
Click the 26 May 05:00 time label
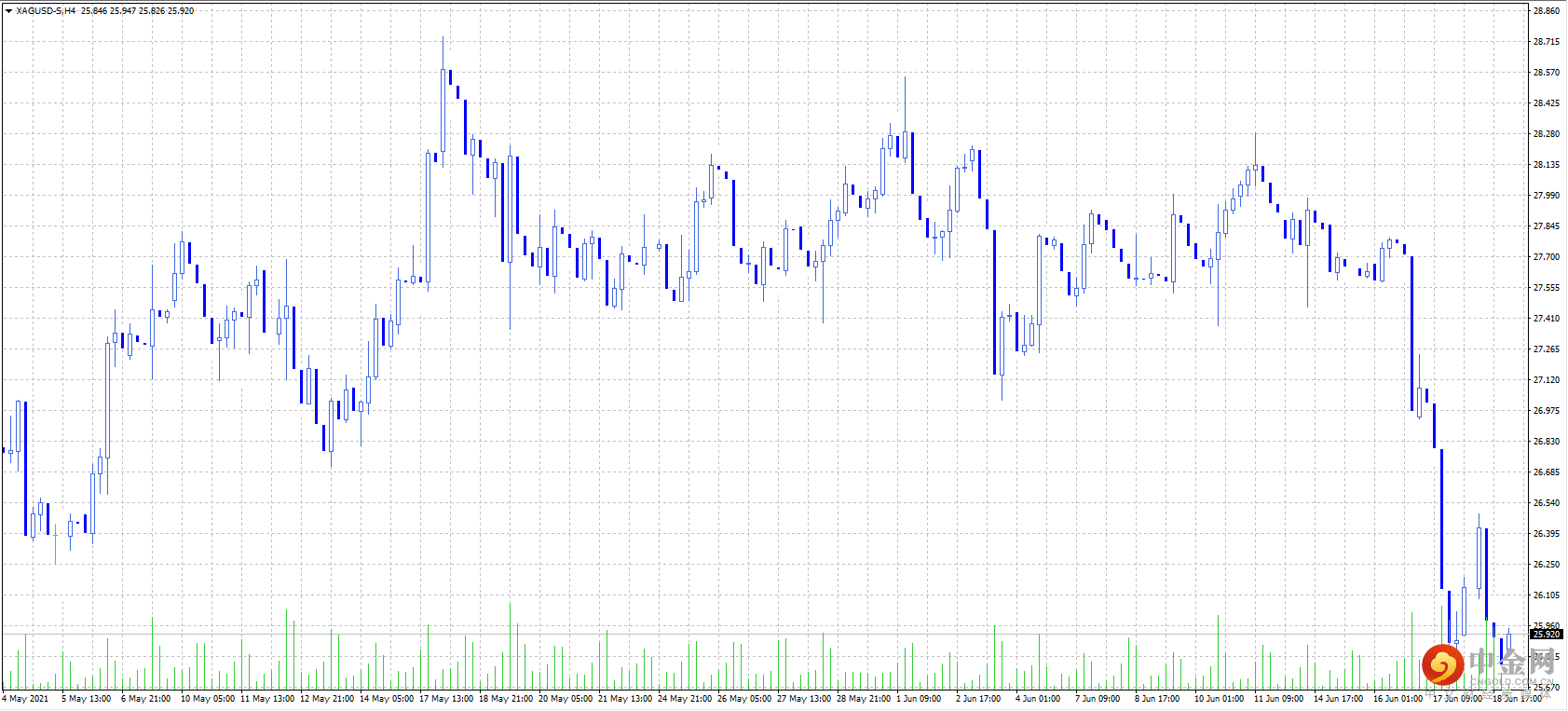[x=744, y=699]
